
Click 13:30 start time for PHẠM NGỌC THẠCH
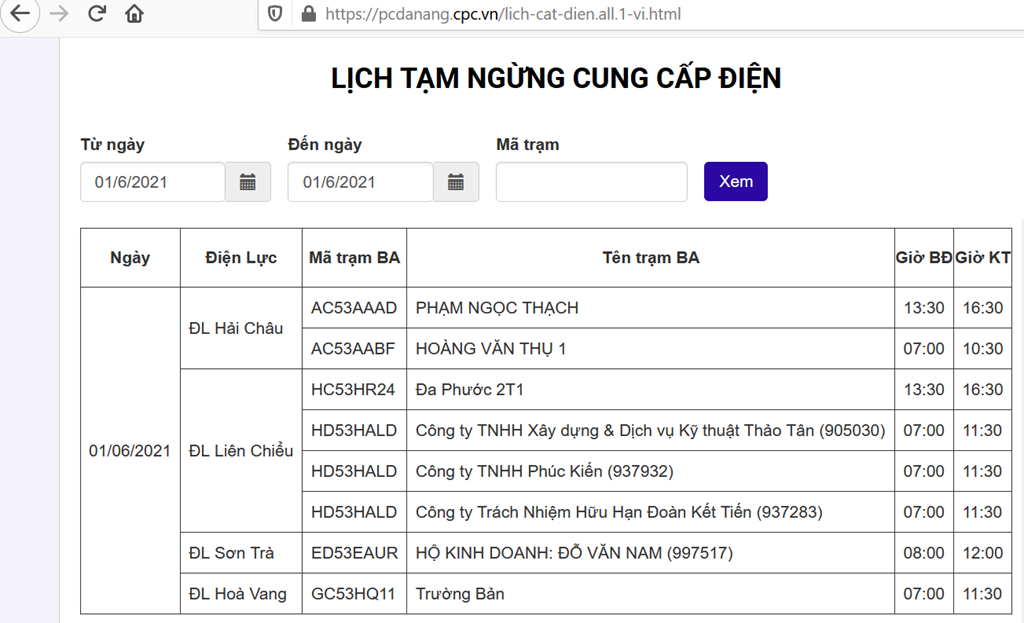point(923,308)
